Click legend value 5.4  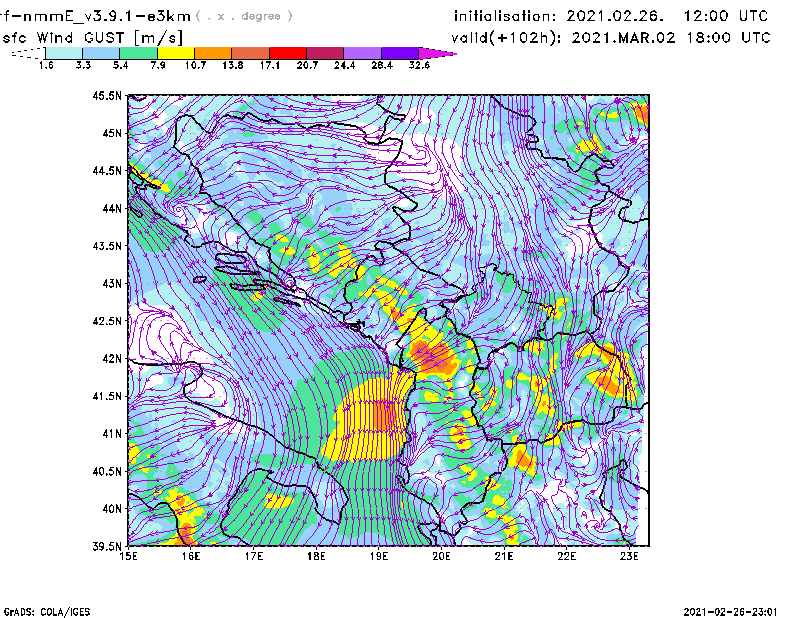point(120,65)
